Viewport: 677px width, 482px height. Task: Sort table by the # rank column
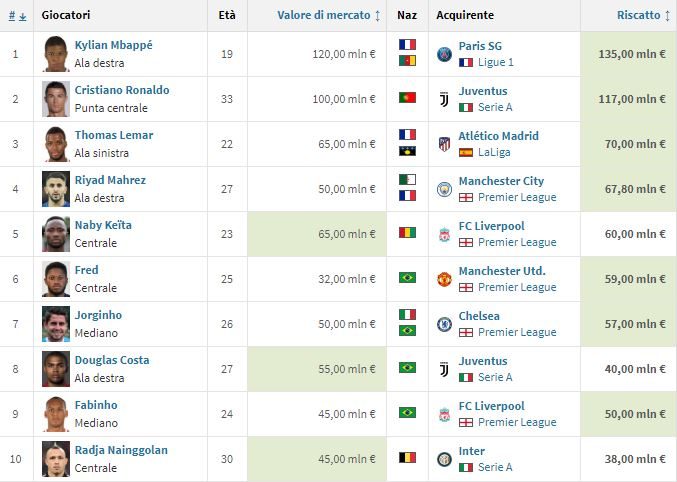pos(17,16)
